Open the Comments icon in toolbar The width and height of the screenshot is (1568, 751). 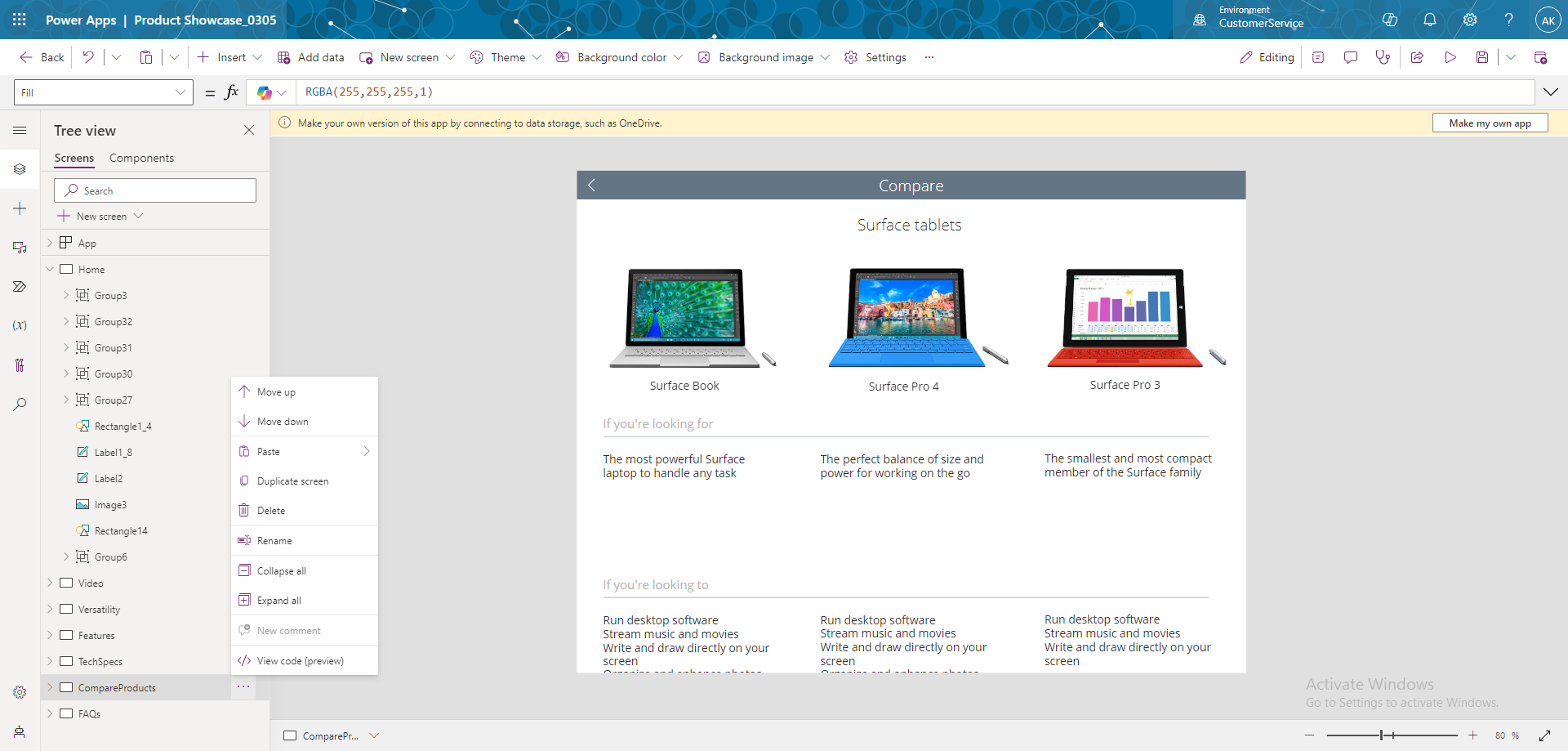(x=1351, y=57)
